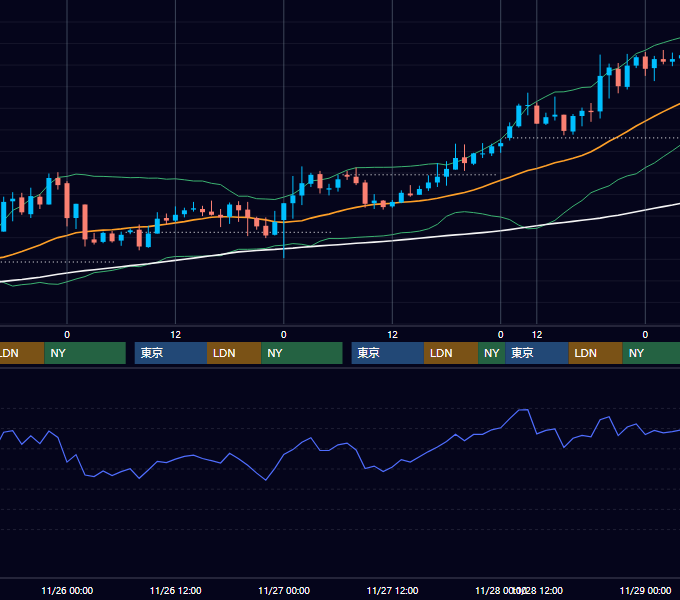Screen dimensions: 680x600
Task: Click the LDN block right before 11/27 00:00 NY
Action: [234, 353]
